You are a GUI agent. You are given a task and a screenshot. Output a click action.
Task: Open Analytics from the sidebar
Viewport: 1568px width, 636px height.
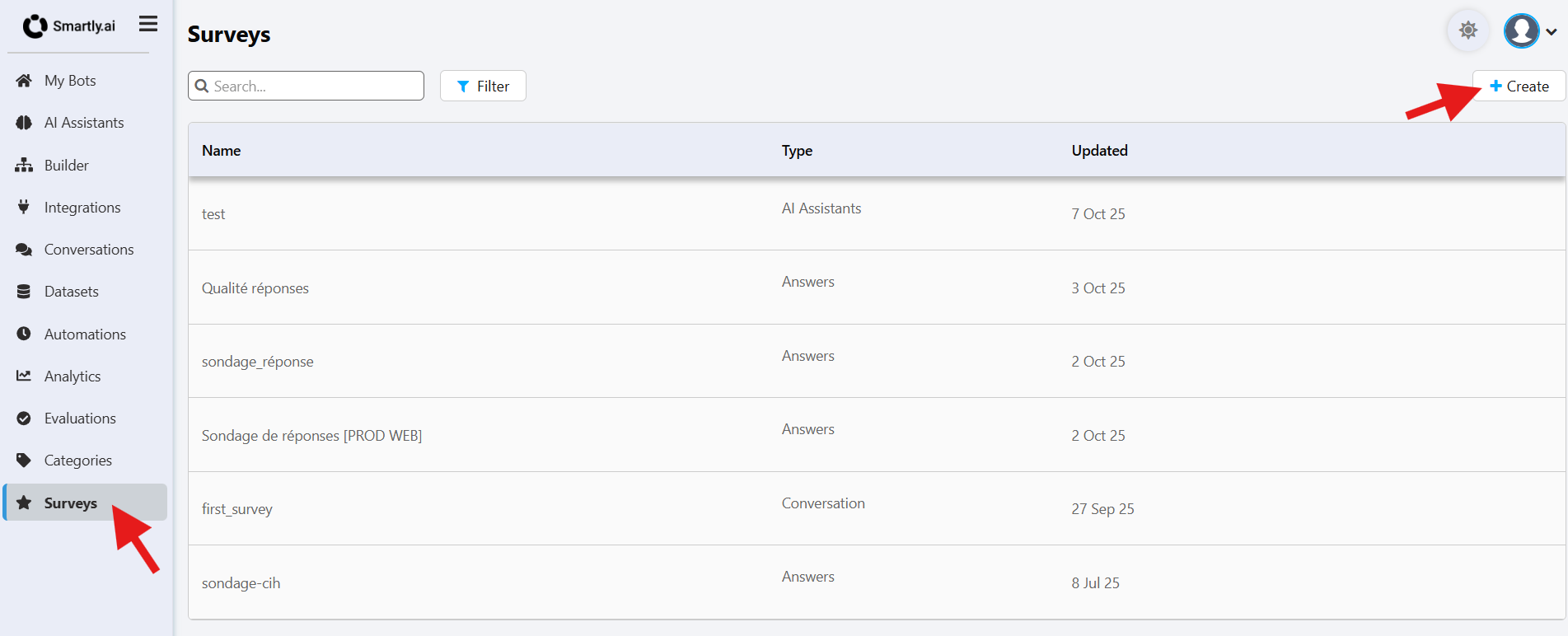(73, 376)
